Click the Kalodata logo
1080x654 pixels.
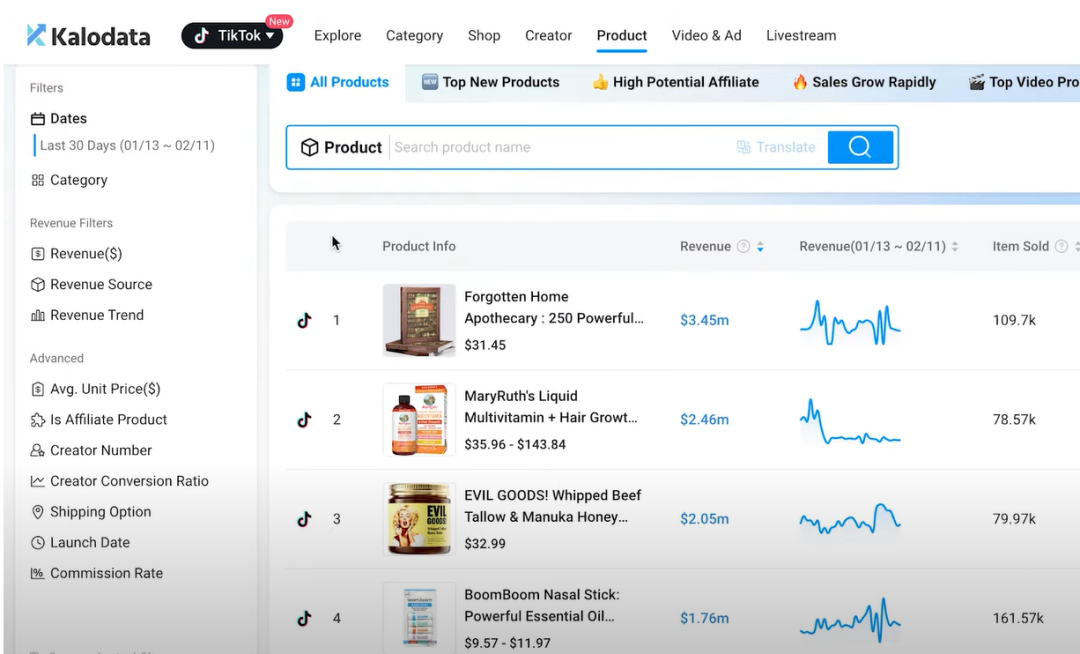[88, 36]
